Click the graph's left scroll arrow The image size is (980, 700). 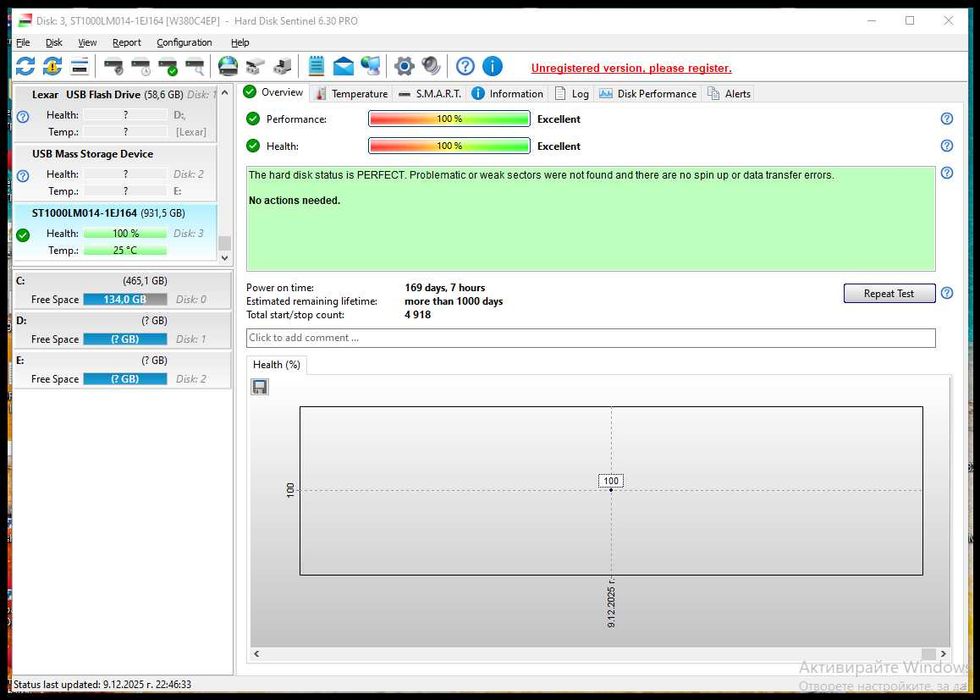(x=256, y=654)
